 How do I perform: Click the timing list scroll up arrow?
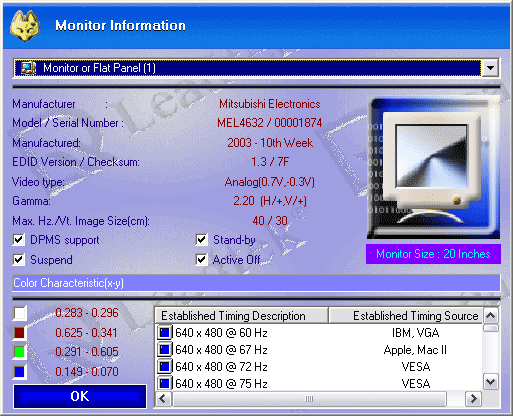(x=491, y=315)
